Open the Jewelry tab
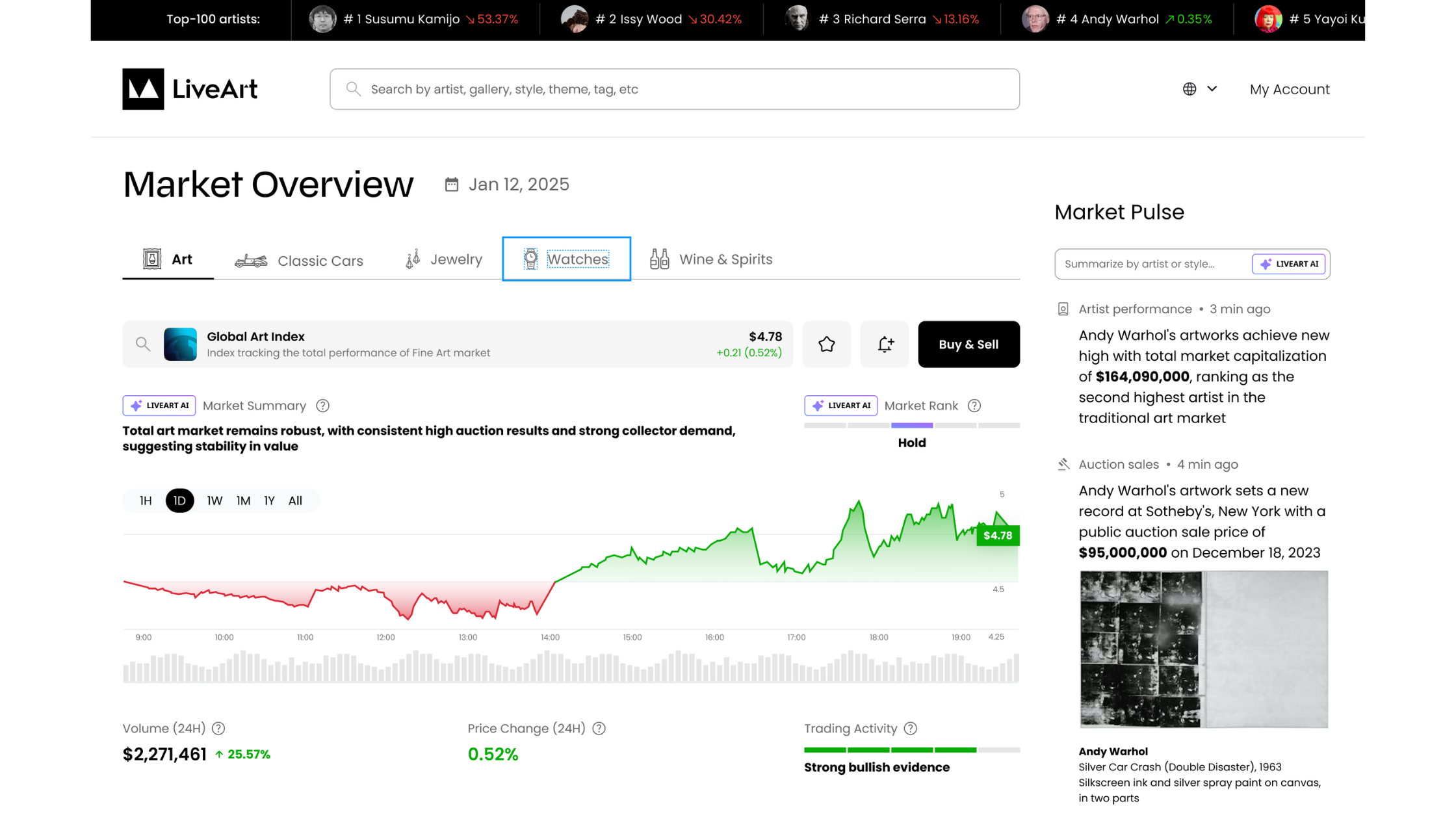This screenshot has height=819, width=1456. [x=444, y=259]
